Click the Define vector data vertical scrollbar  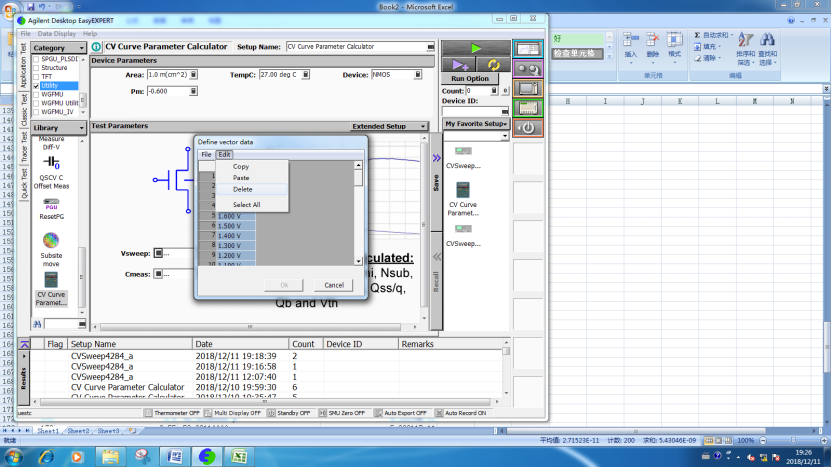[358, 213]
